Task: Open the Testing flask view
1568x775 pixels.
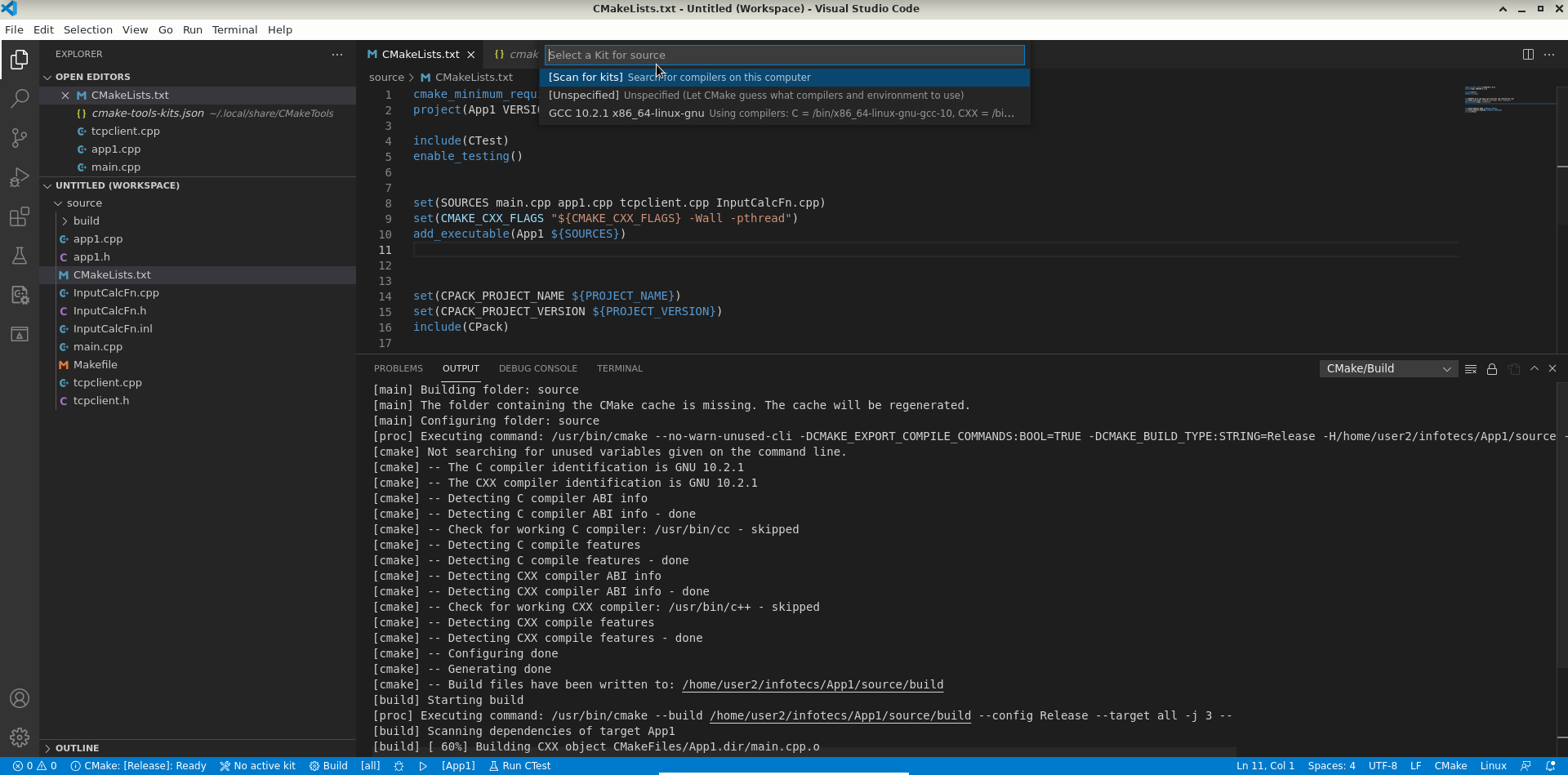Action: [20, 256]
